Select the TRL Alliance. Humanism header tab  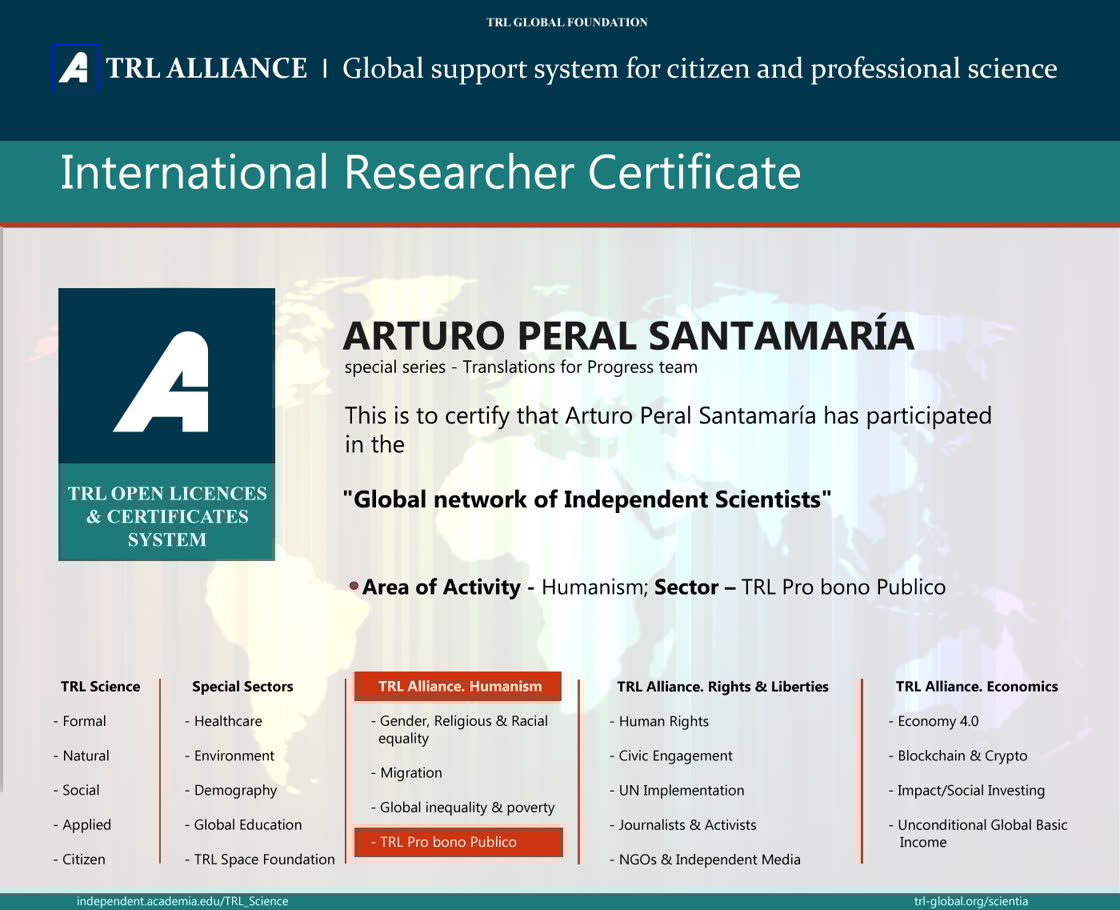[459, 686]
